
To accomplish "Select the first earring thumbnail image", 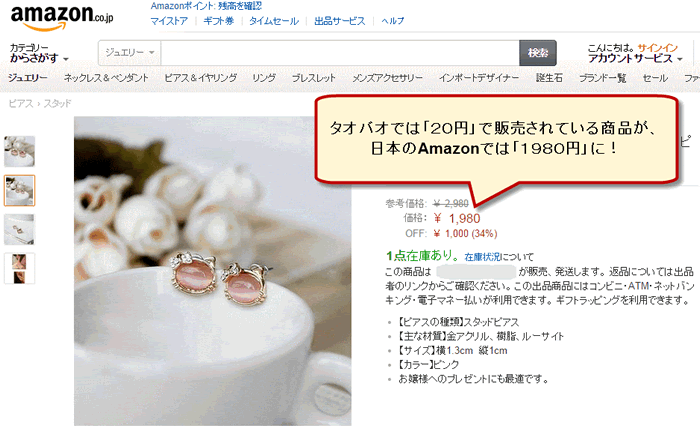I will 19,152.
